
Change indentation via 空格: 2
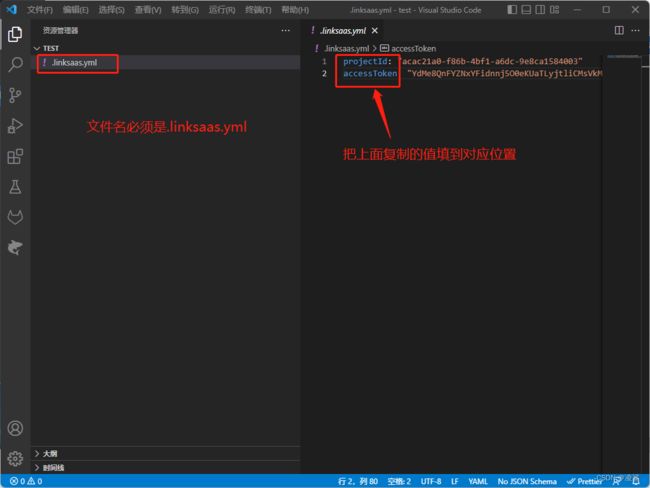pyautogui.click(x=399, y=481)
